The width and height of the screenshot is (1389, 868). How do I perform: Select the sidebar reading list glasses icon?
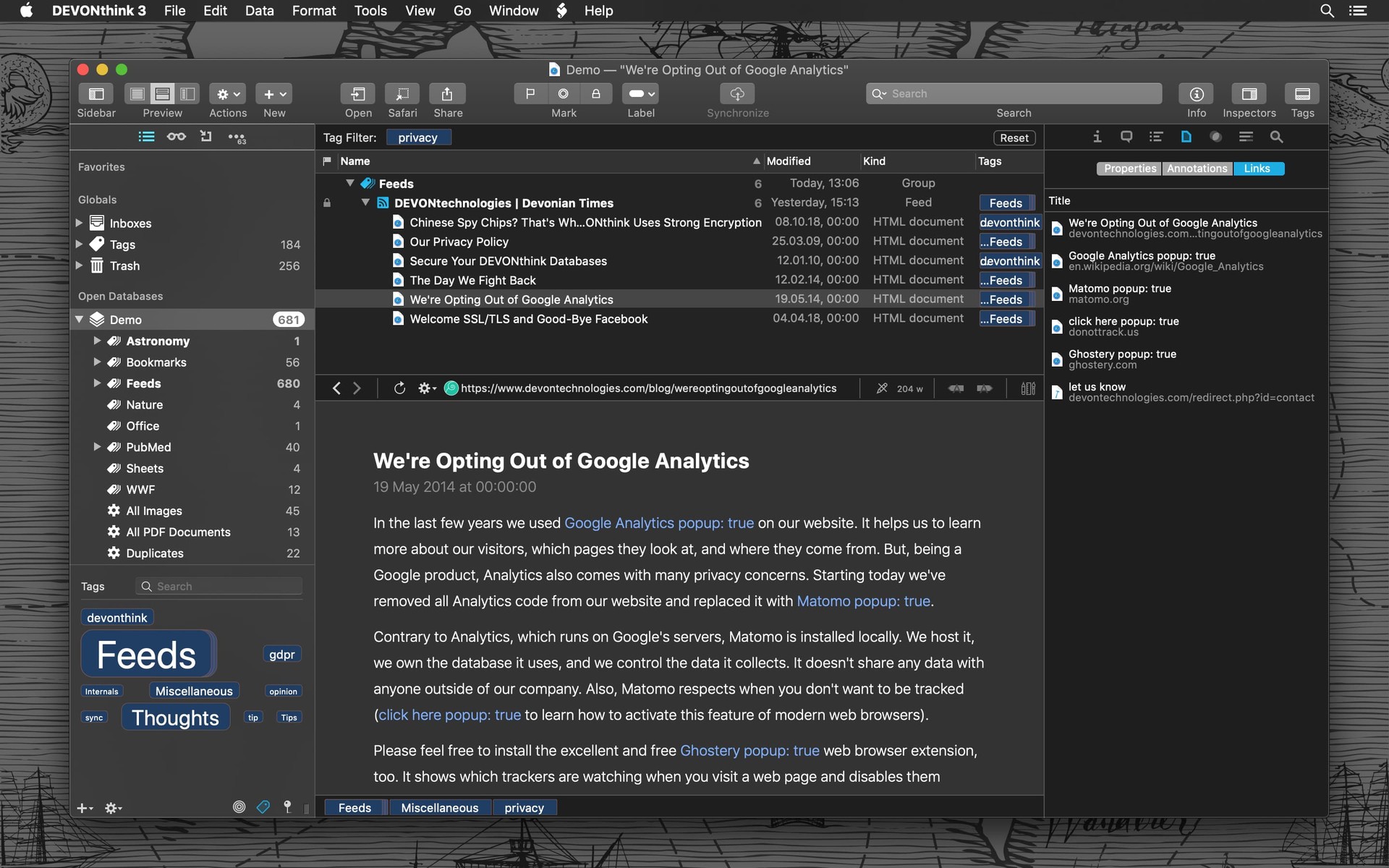177,137
